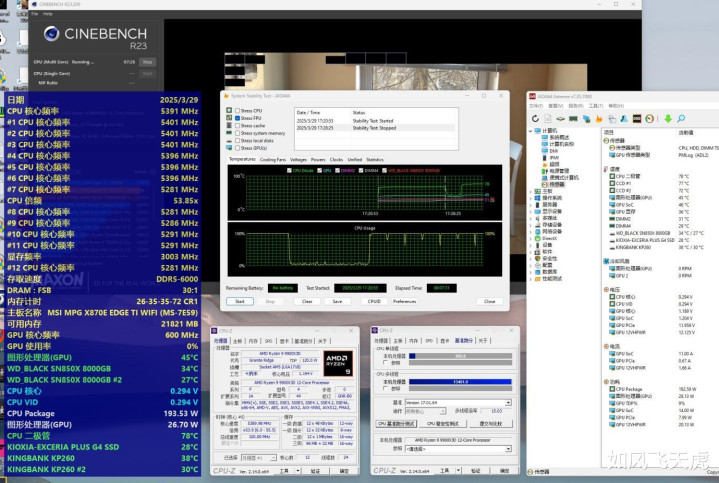Click the report page icon in AIDA64 toolbar
Screen dimensions: 719x483
click(x=548, y=118)
